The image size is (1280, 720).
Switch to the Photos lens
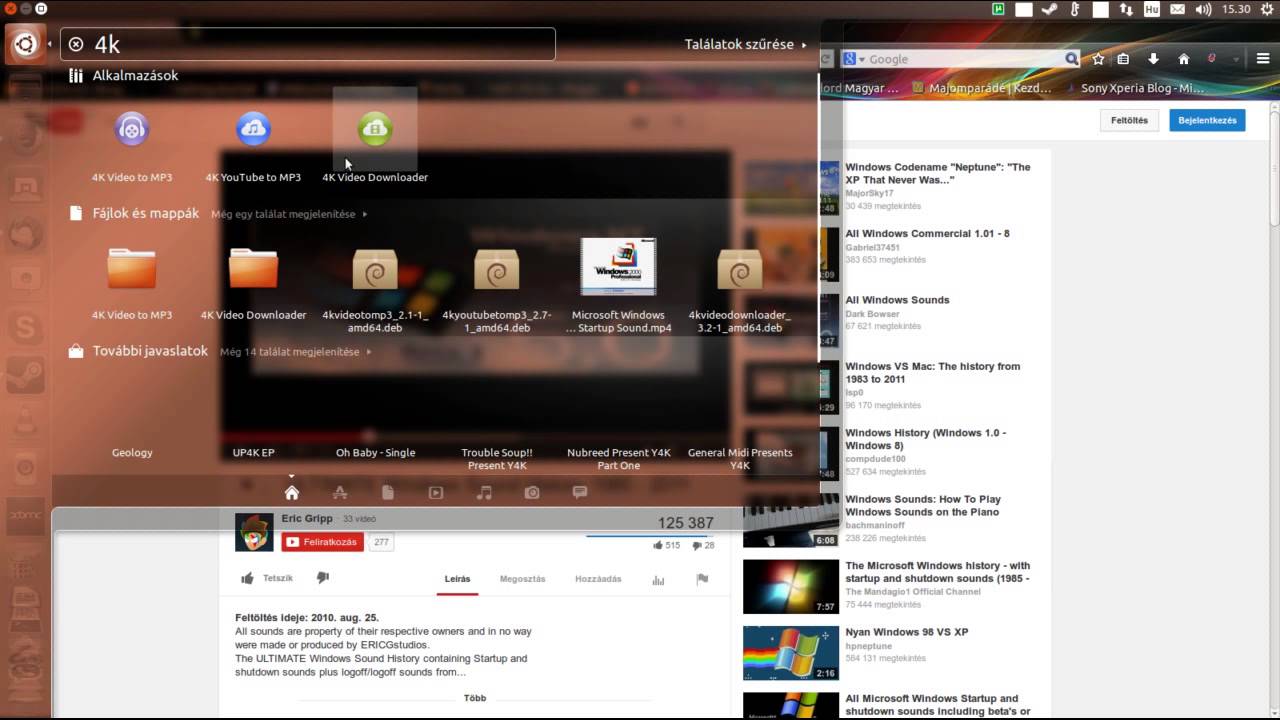coord(532,493)
